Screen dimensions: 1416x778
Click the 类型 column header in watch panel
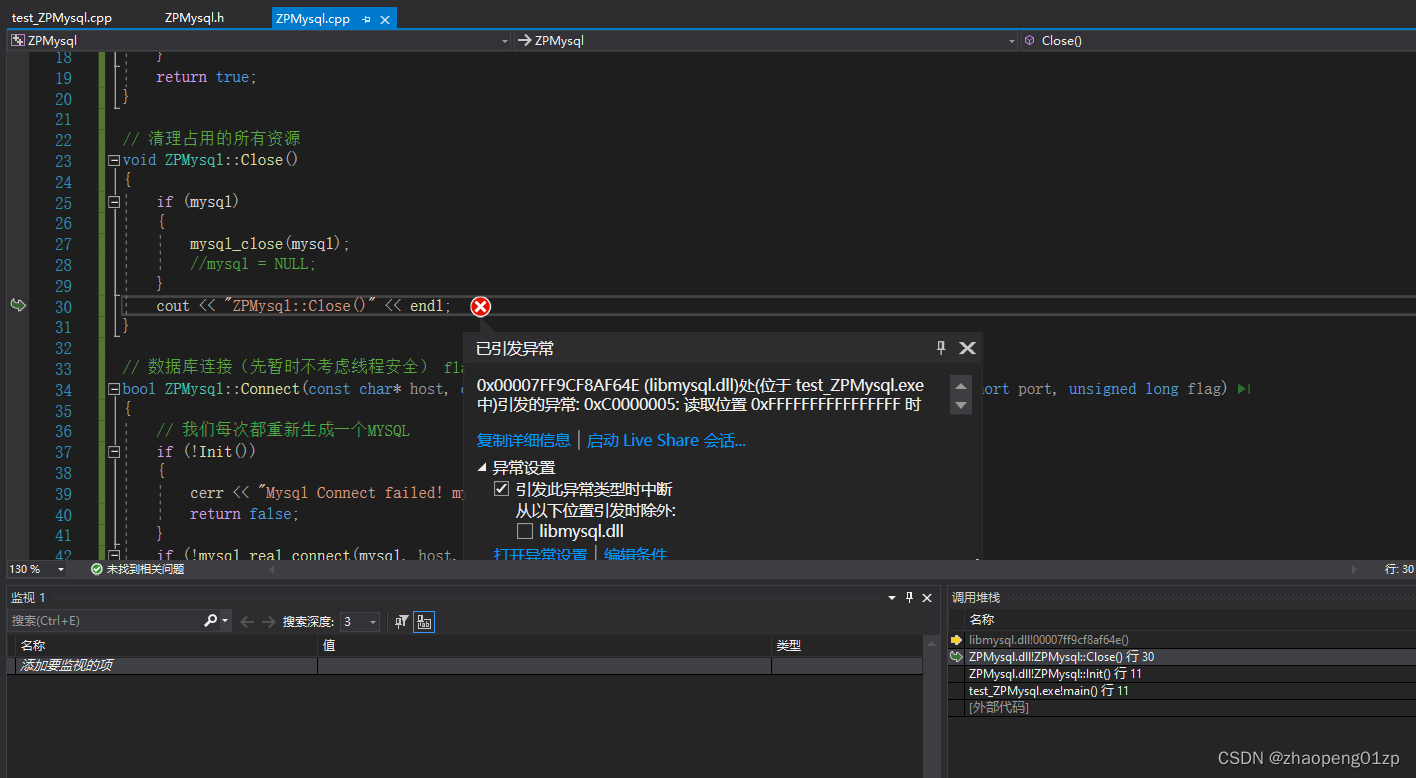pos(847,646)
